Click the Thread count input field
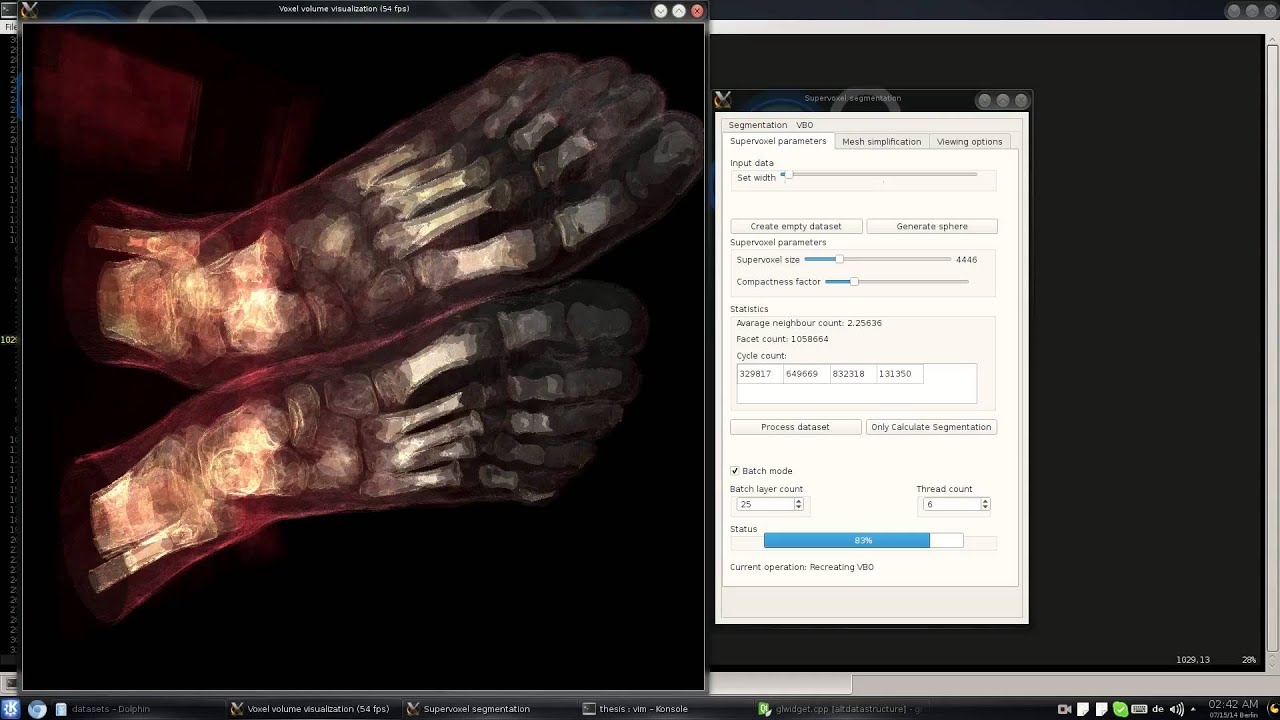1280x720 pixels. tap(952, 505)
